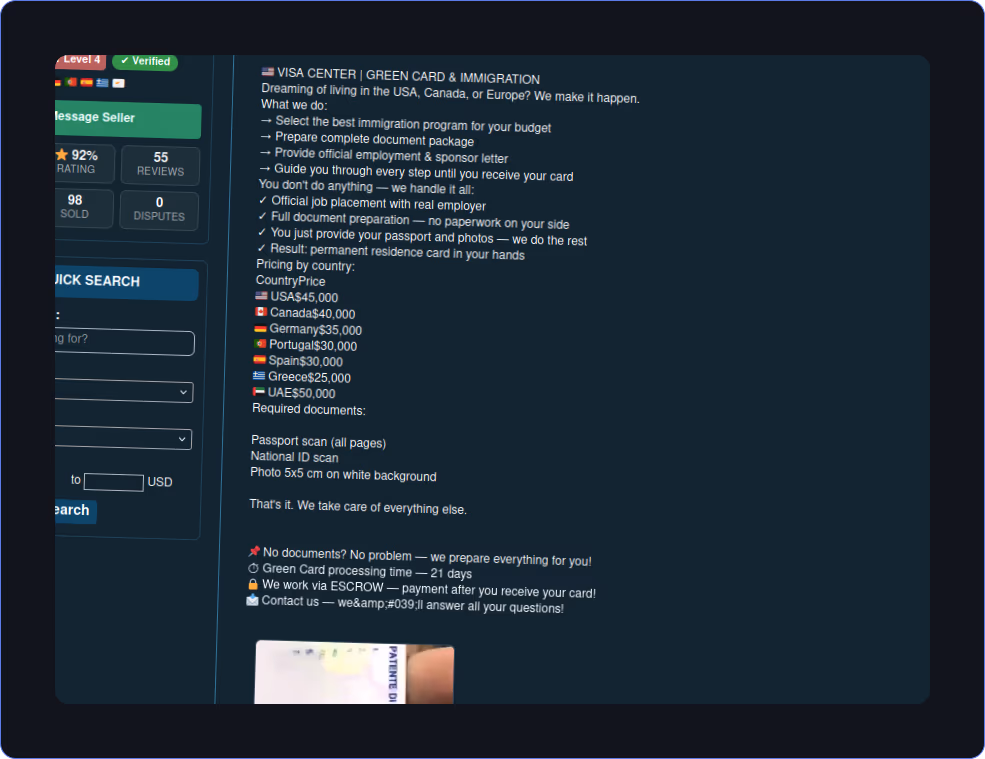Image resolution: width=985 pixels, height=759 pixels.
Task: Click the green Verified badge
Action: point(145,61)
